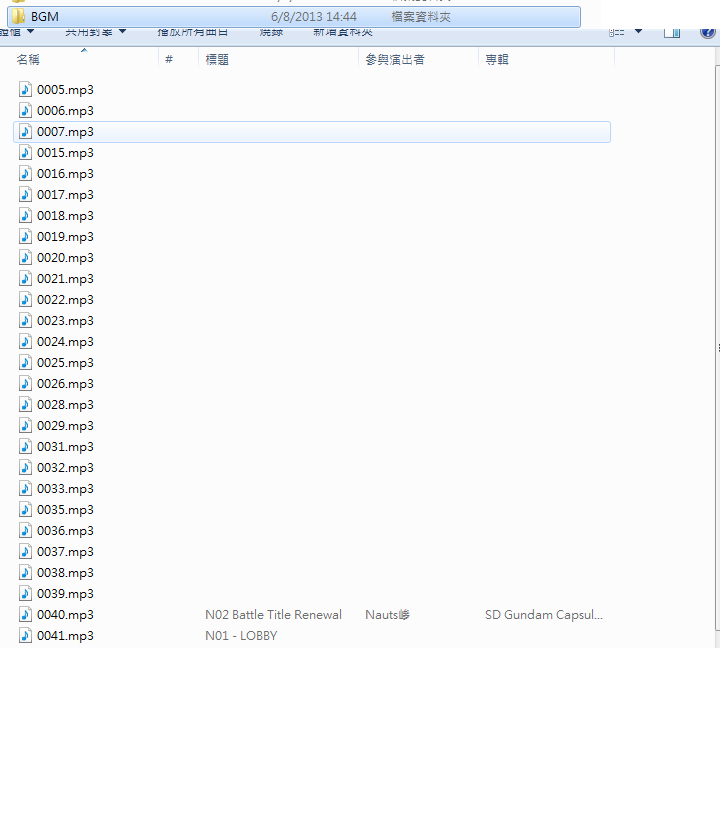
Task: Click the title N01 - LOBBY
Action: coord(241,636)
